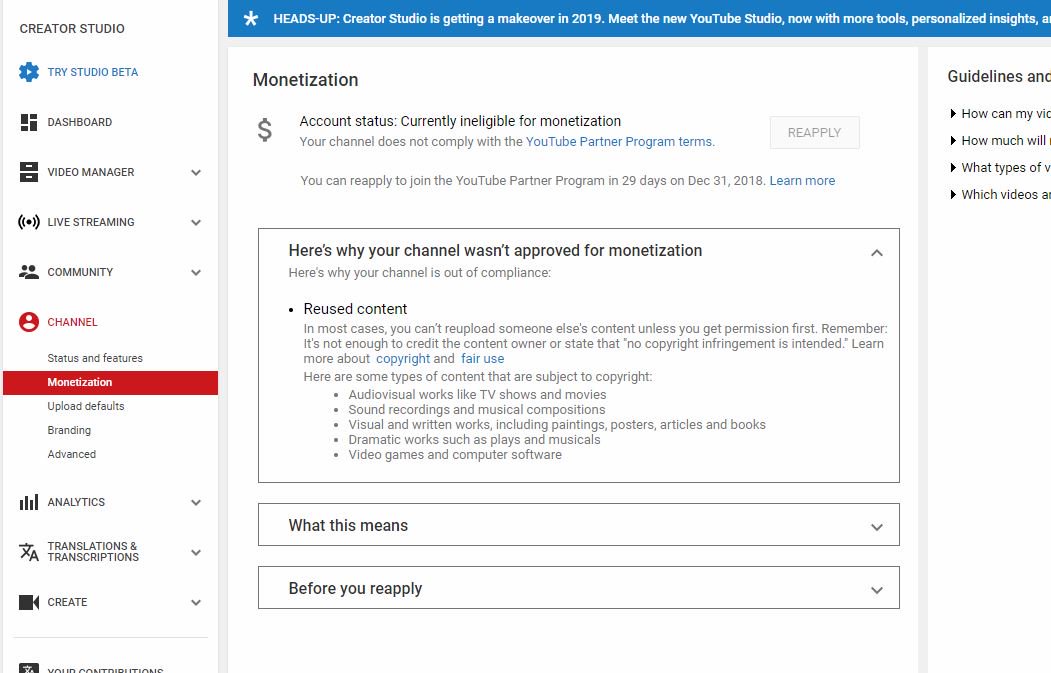
Task: Expand the Create section chevron
Action: point(196,603)
